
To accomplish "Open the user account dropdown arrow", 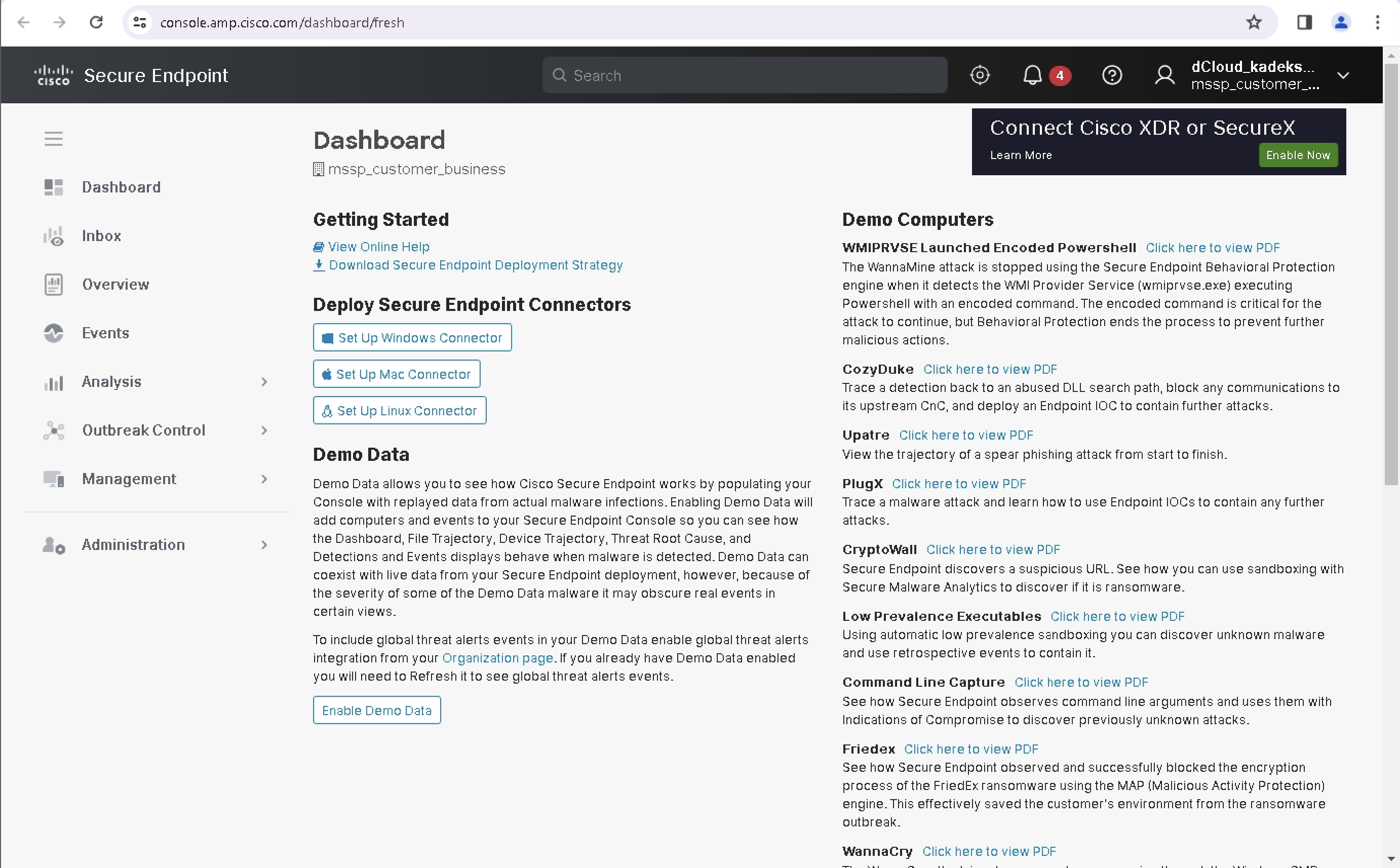I will pos(1343,75).
